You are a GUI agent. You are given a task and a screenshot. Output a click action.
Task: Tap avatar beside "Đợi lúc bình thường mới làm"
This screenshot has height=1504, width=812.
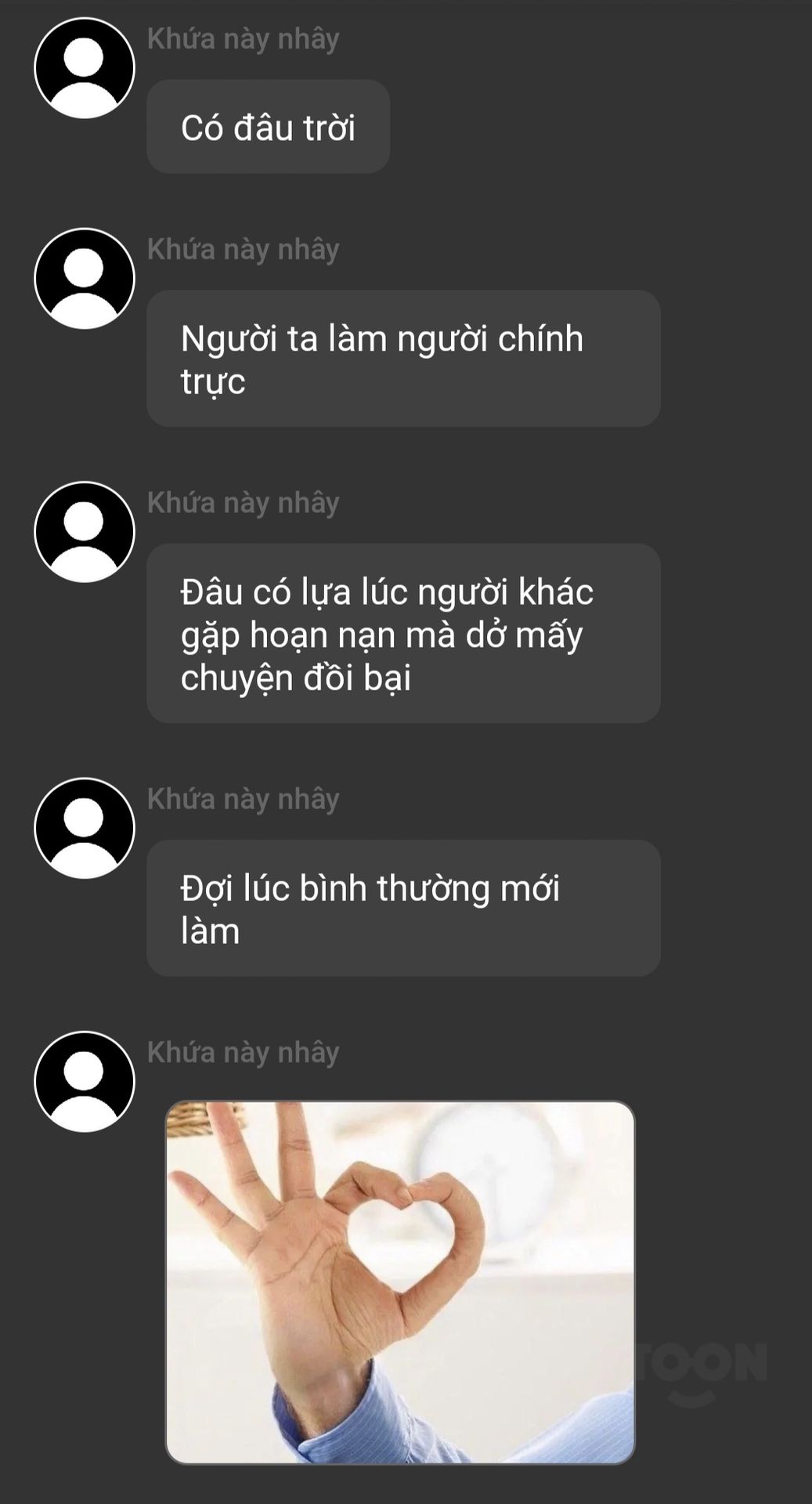(x=85, y=828)
